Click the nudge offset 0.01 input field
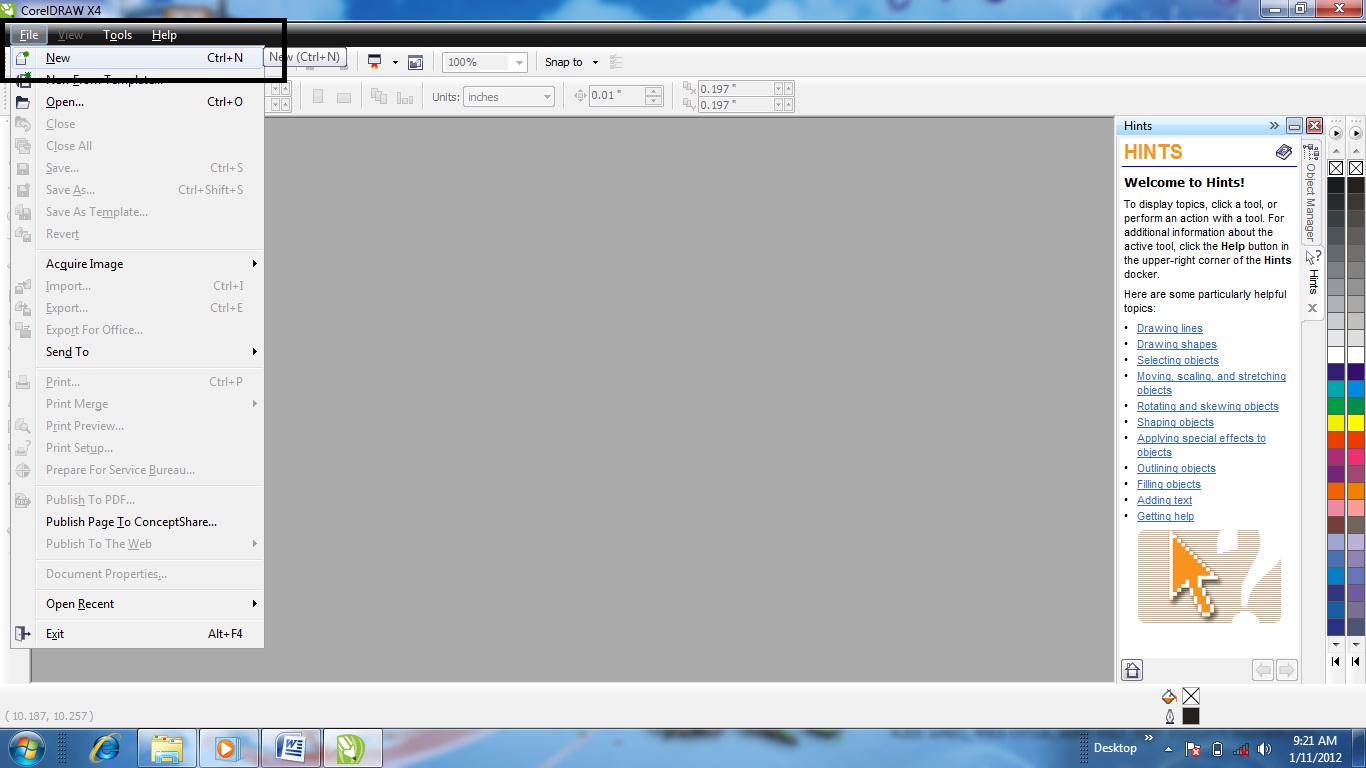 617,96
